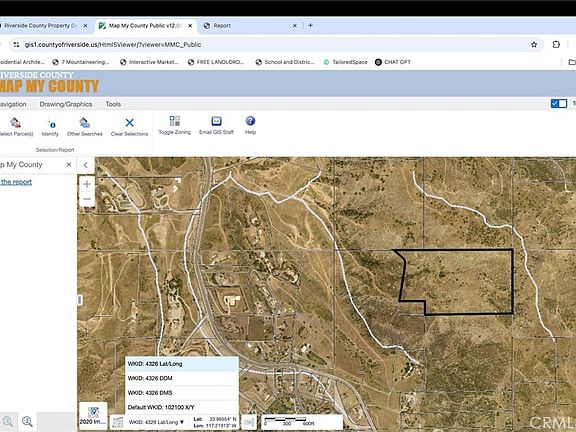Viewport: 576px width, 432px height.
Task: Select WKID: 4326 Lat/Long option
Action: pyautogui.click(x=182, y=364)
